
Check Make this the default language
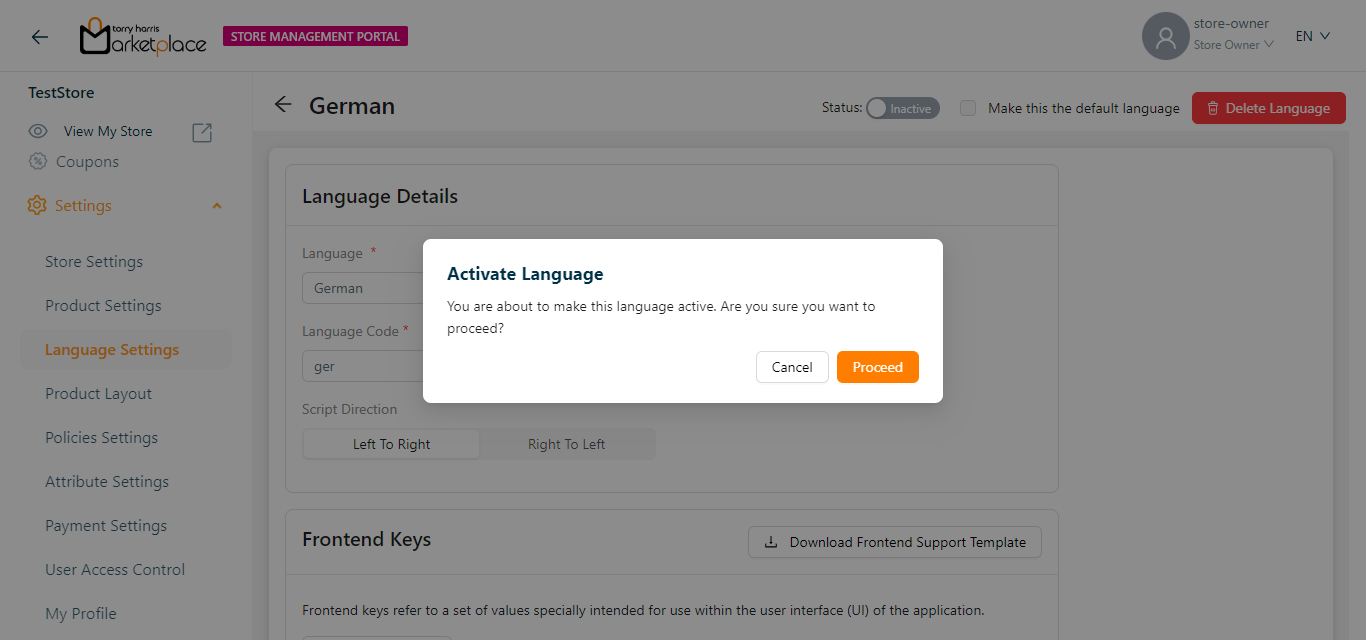[x=968, y=108]
